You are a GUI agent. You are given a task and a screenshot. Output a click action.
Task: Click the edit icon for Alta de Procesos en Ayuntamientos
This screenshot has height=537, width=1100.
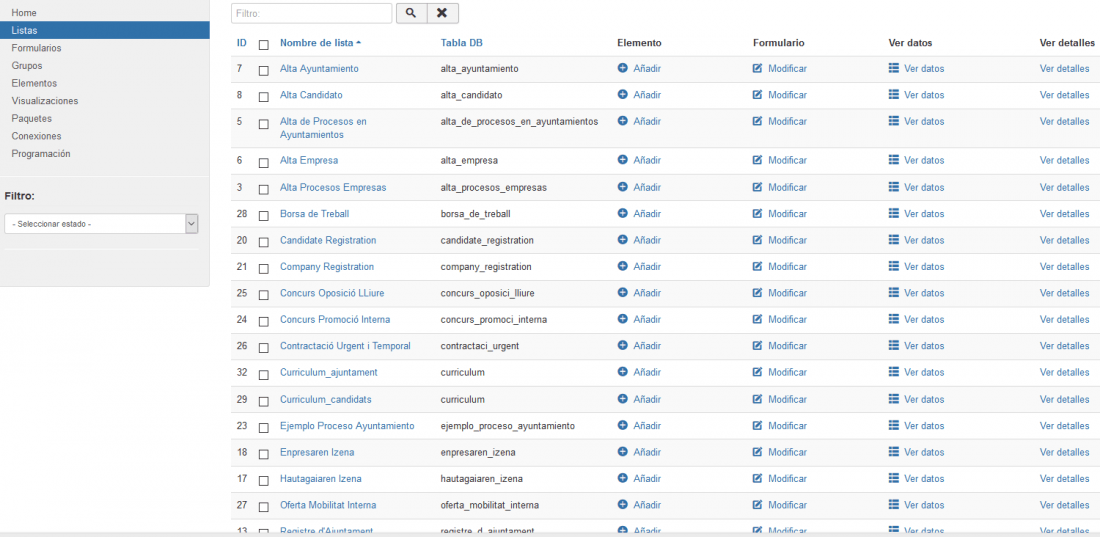(x=758, y=121)
